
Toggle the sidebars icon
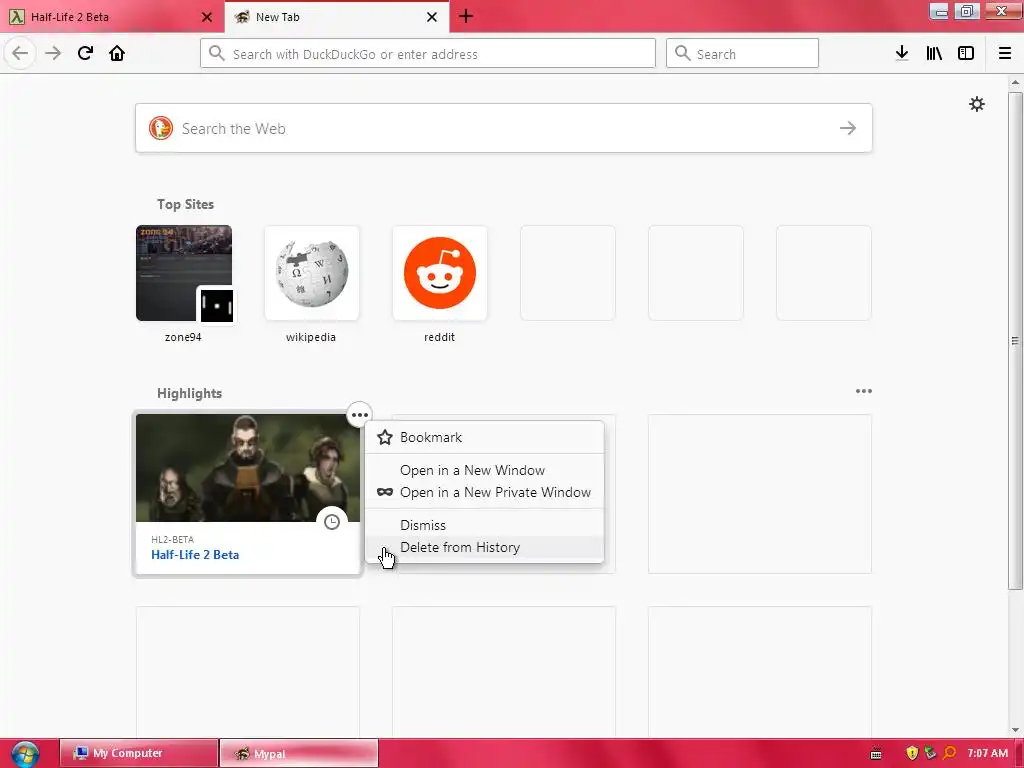[x=966, y=53]
